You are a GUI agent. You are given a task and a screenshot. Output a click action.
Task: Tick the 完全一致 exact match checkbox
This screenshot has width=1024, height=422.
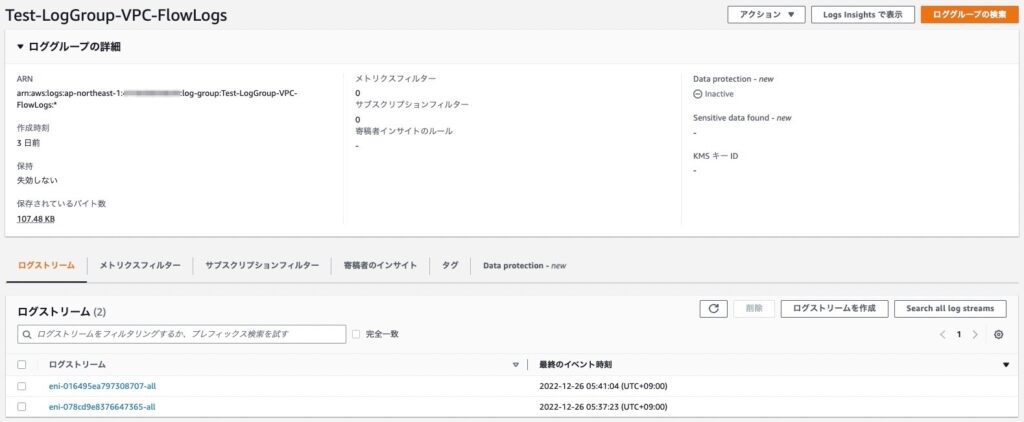[356, 334]
